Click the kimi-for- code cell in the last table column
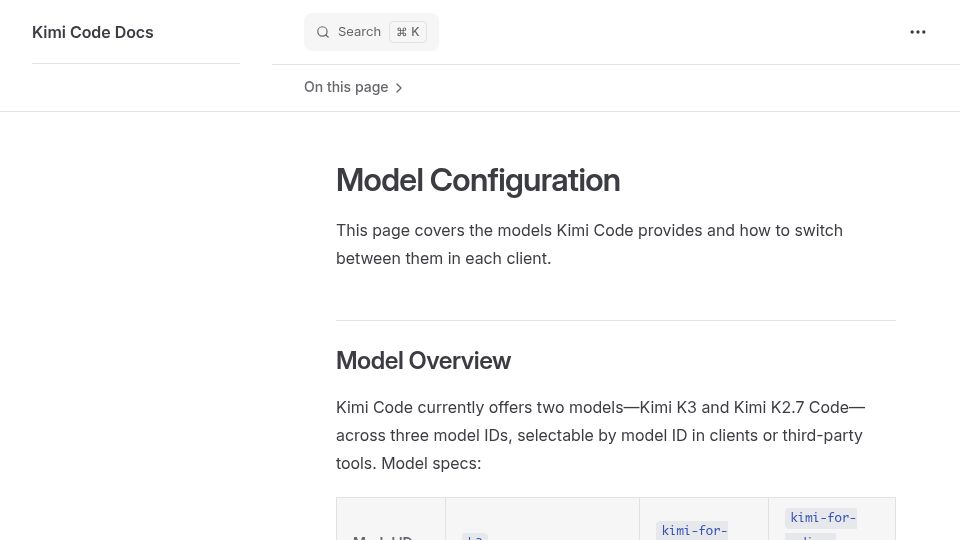The width and height of the screenshot is (960, 540). pyautogui.click(x=822, y=518)
